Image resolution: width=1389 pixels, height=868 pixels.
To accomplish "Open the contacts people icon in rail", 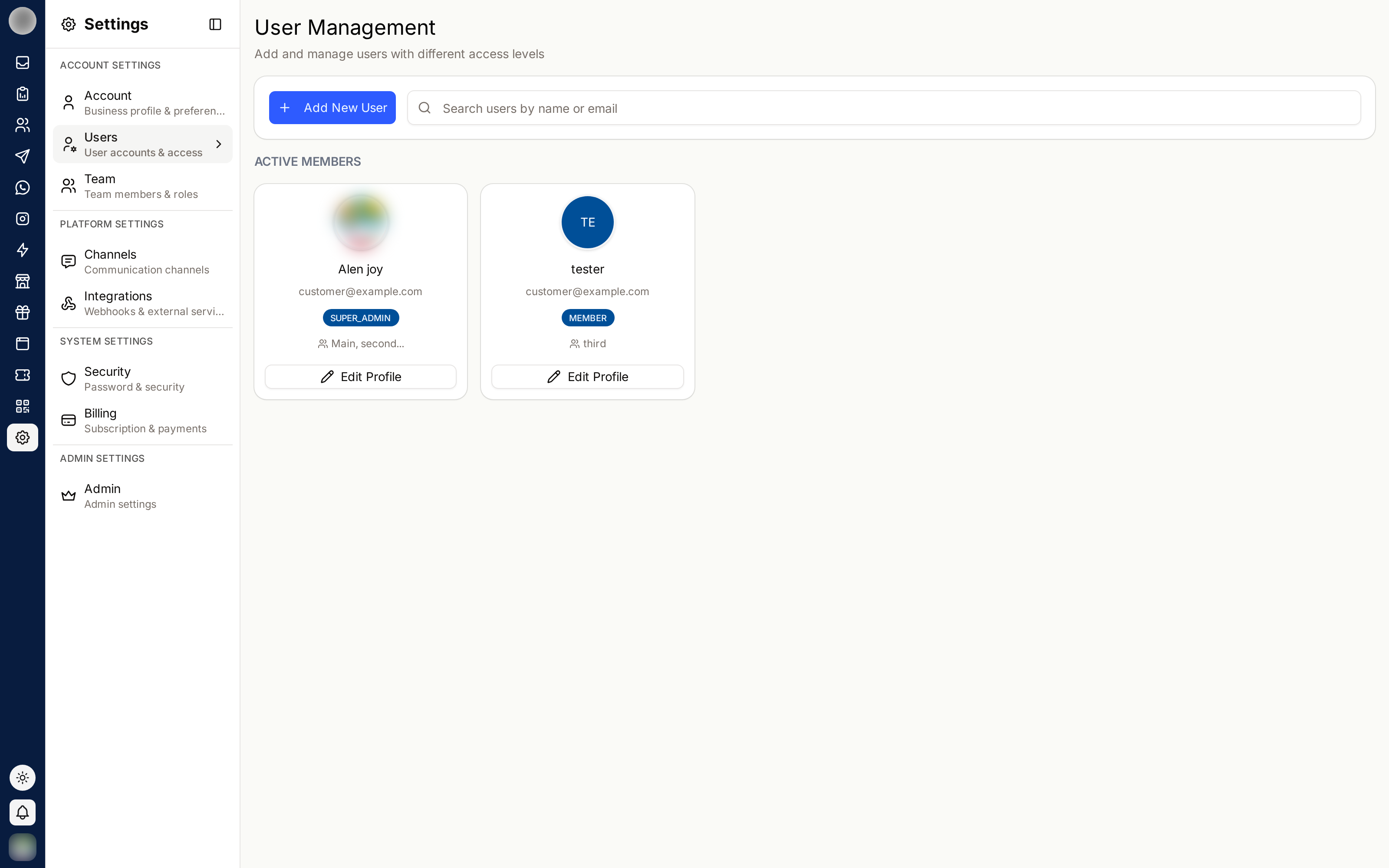I will click(23, 125).
